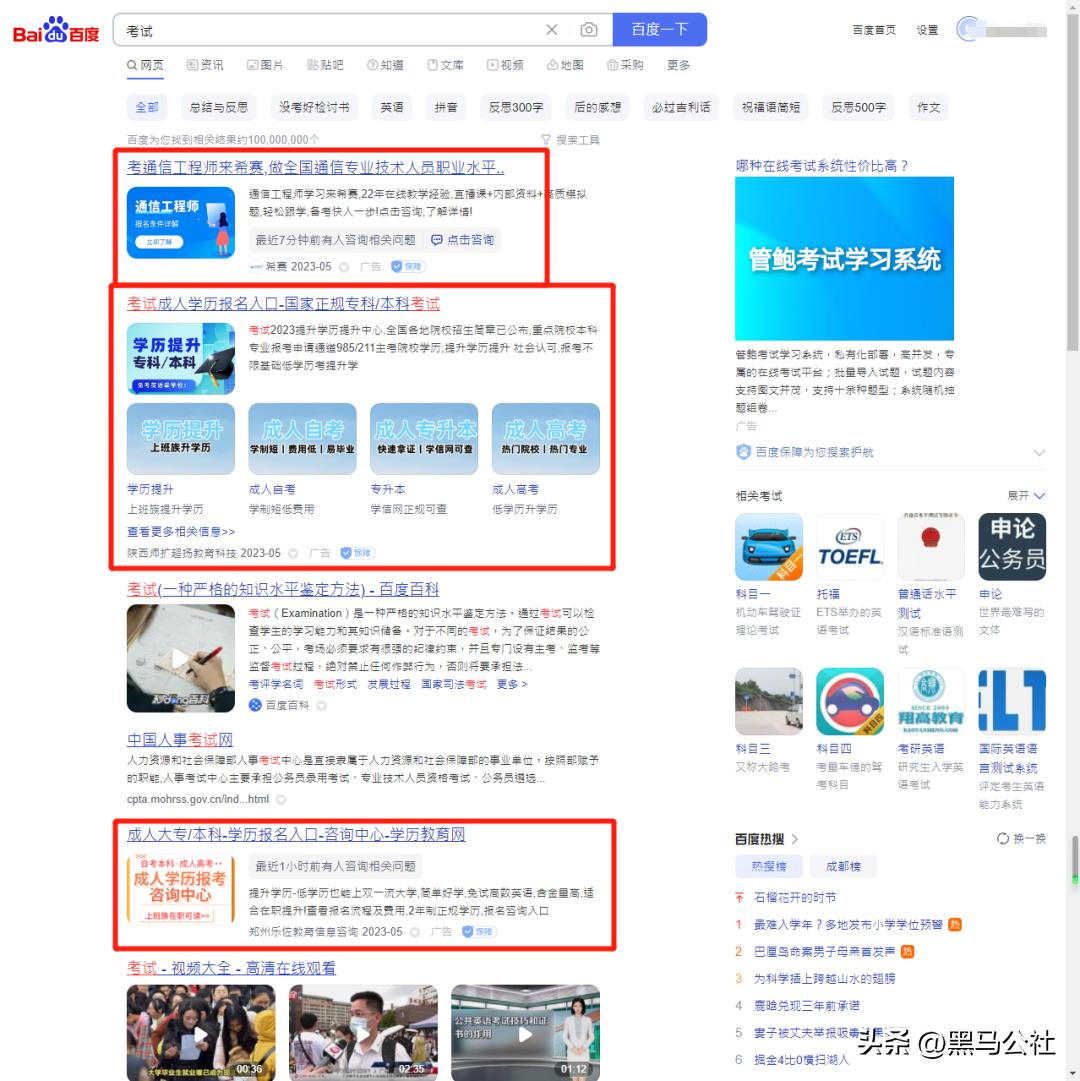Switch to the 视频 results tab

507,65
